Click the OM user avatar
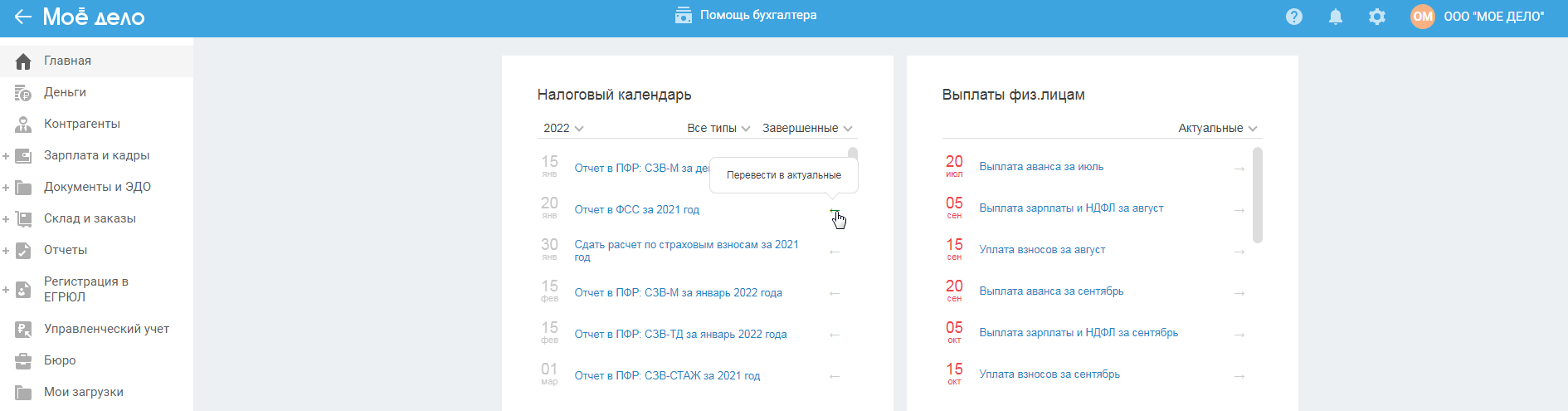This screenshot has height=411, width=1568. pos(1423,17)
